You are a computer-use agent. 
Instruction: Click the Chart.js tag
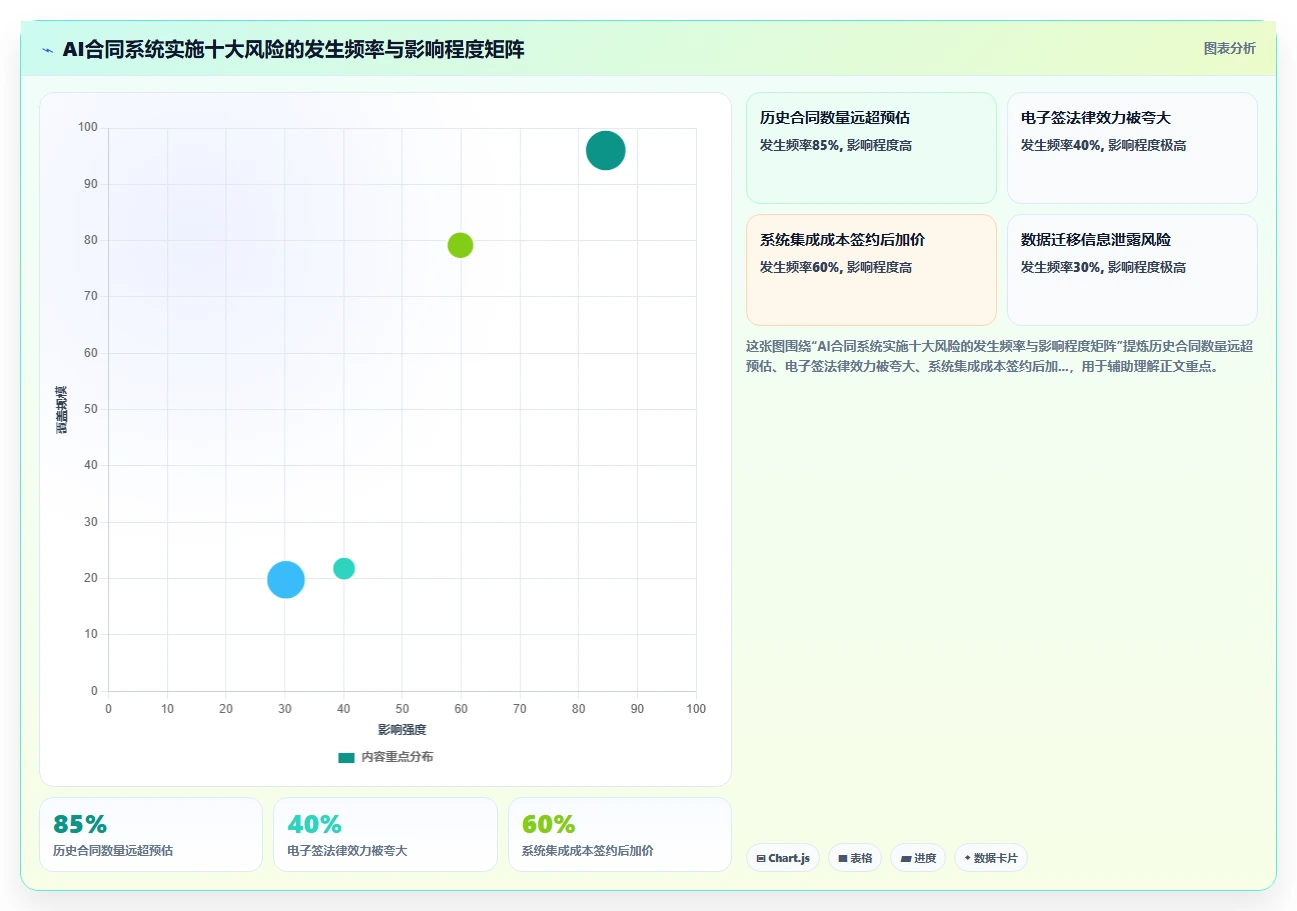pyautogui.click(x=783, y=858)
